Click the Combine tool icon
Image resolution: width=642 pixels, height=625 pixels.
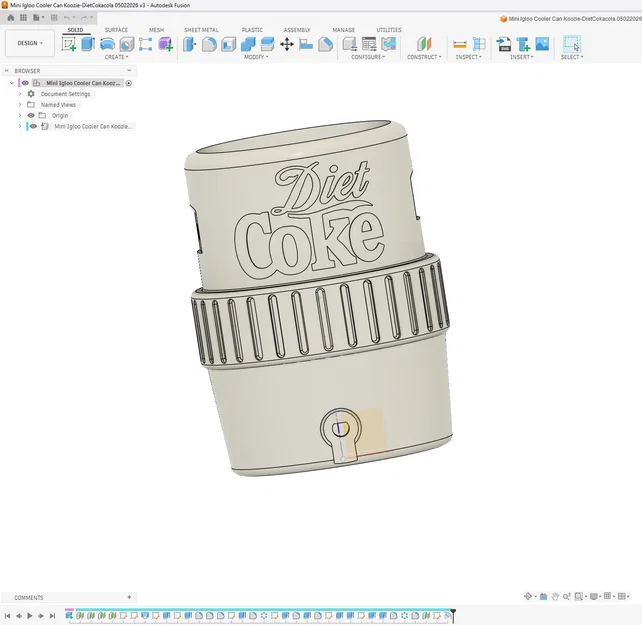tap(248, 44)
